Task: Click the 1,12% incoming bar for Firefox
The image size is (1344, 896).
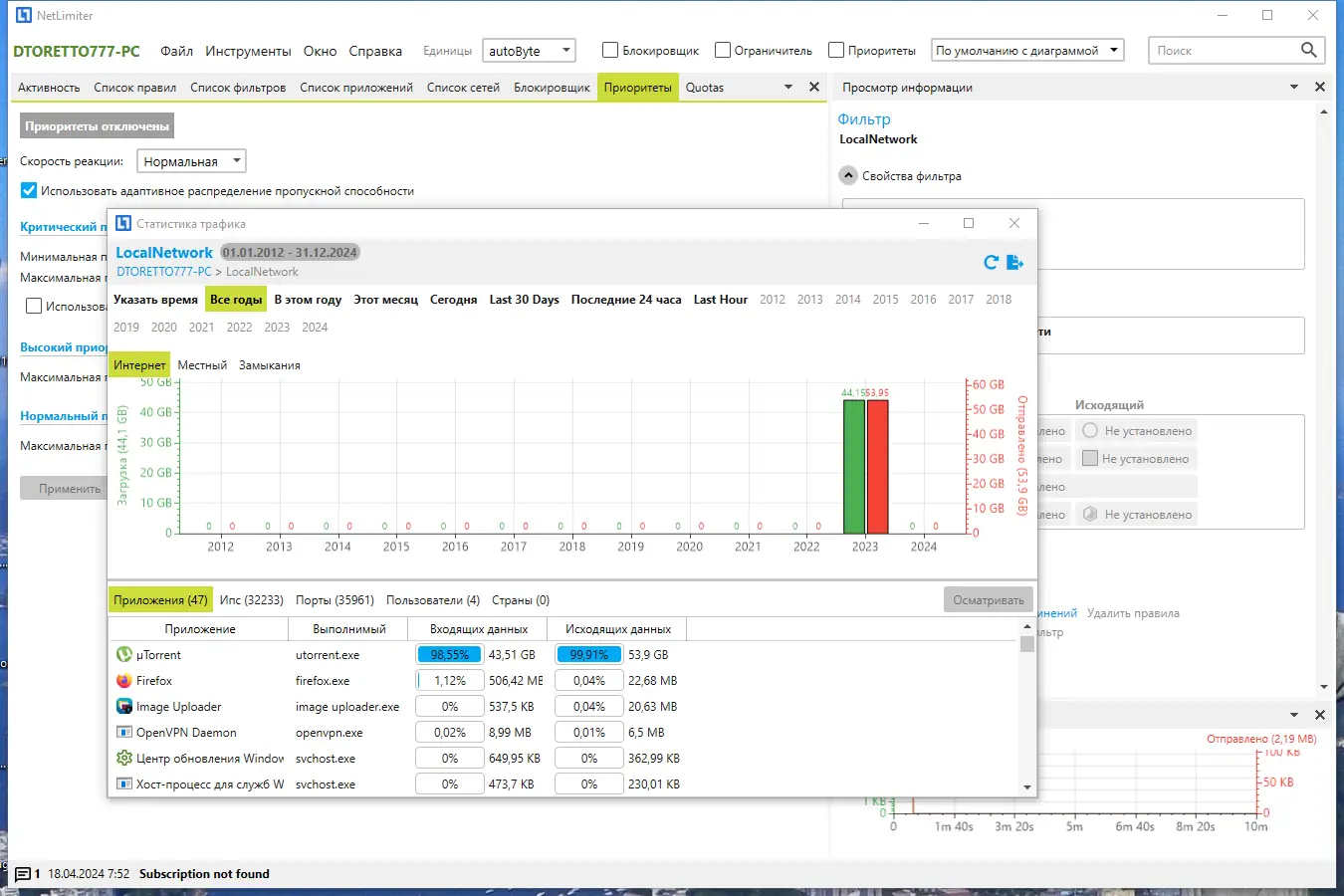Action: tap(449, 681)
